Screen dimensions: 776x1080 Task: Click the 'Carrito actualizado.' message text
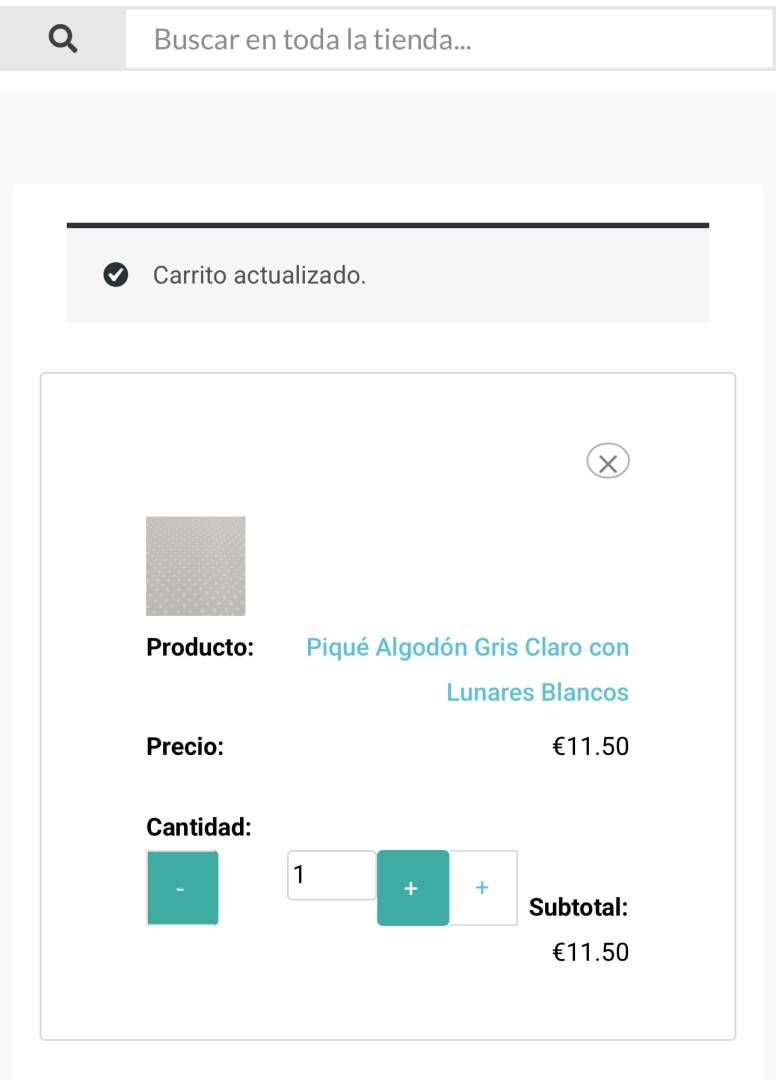(x=259, y=275)
